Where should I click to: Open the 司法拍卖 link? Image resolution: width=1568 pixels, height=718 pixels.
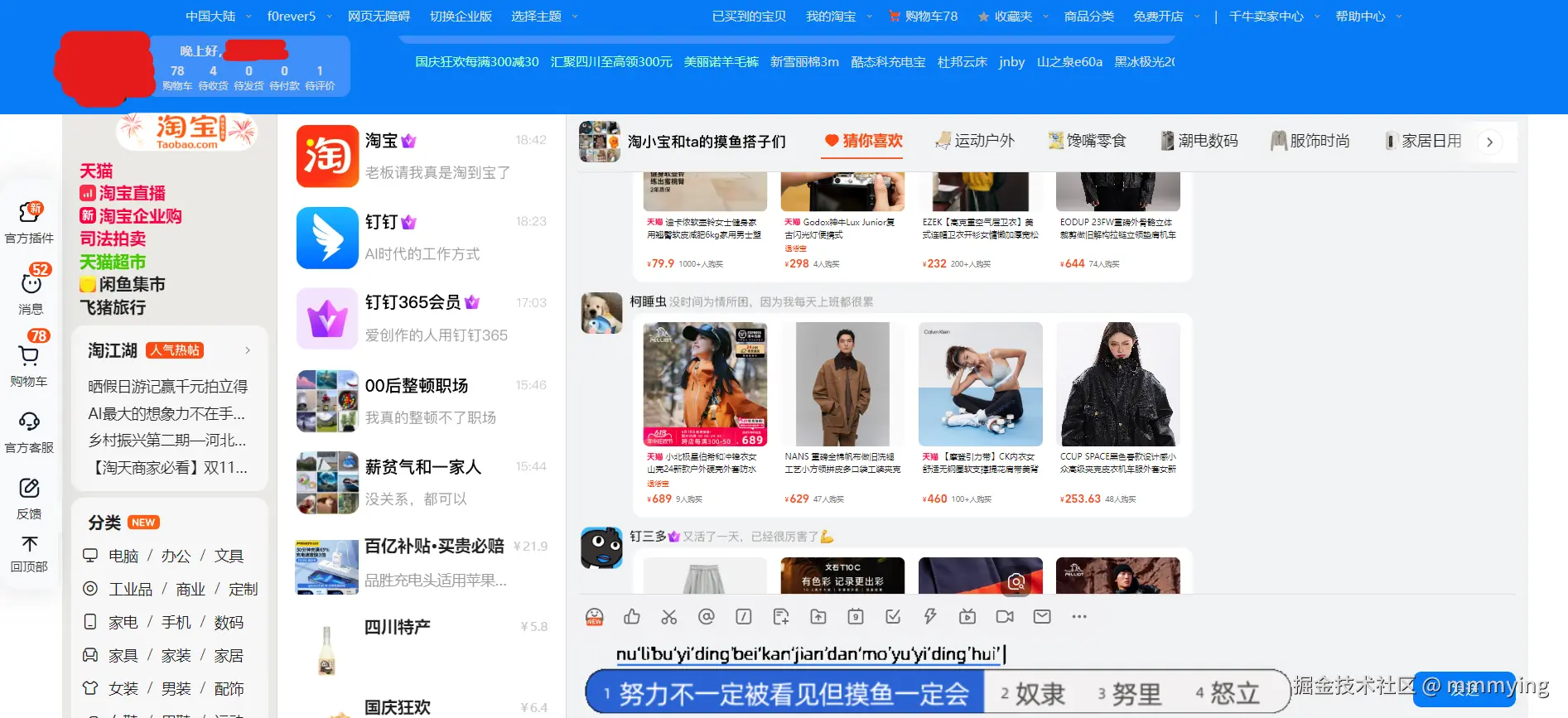pyautogui.click(x=113, y=239)
